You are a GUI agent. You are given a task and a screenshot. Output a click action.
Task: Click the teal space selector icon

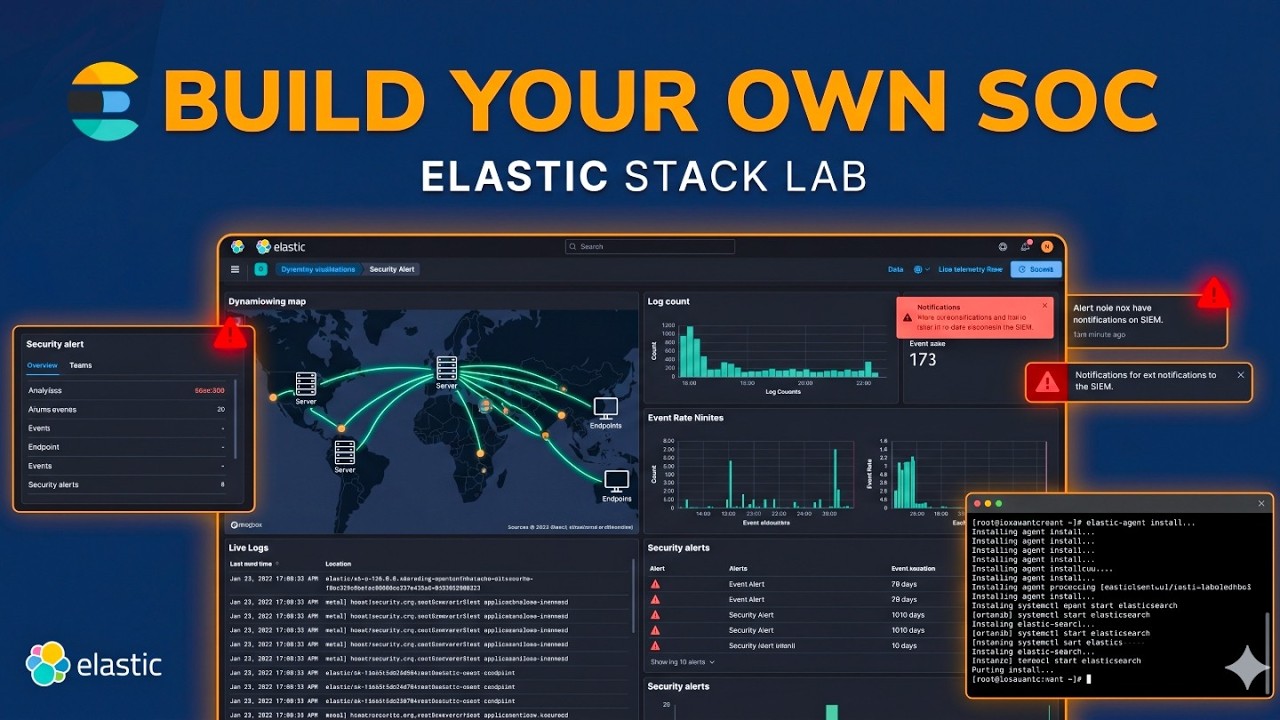pyautogui.click(x=261, y=269)
